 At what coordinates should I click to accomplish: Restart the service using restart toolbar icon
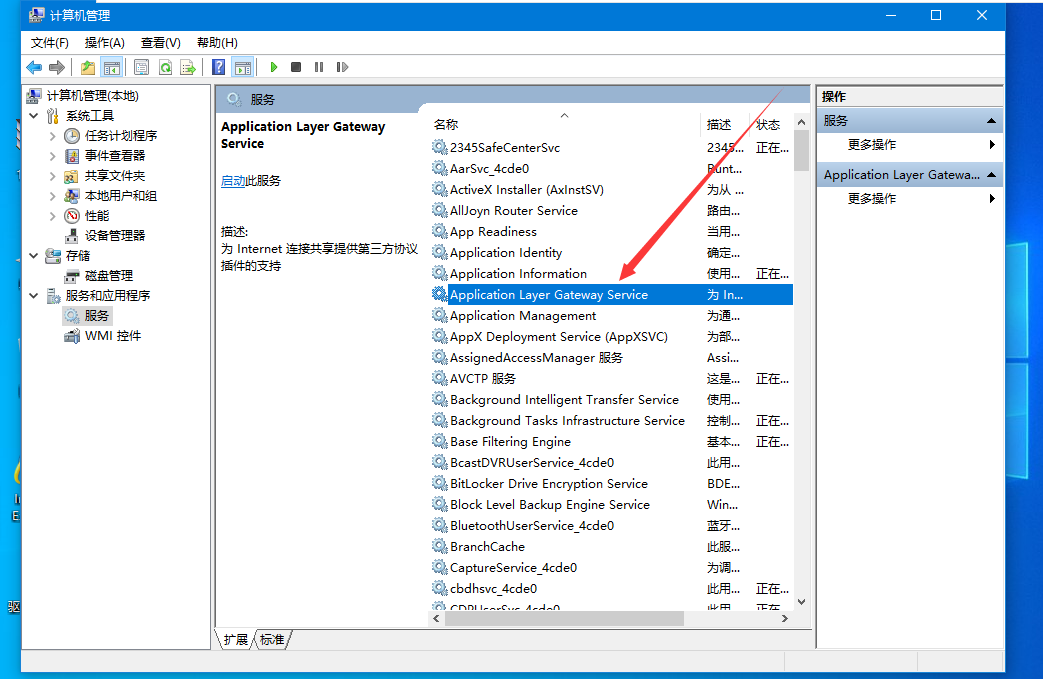(344, 67)
